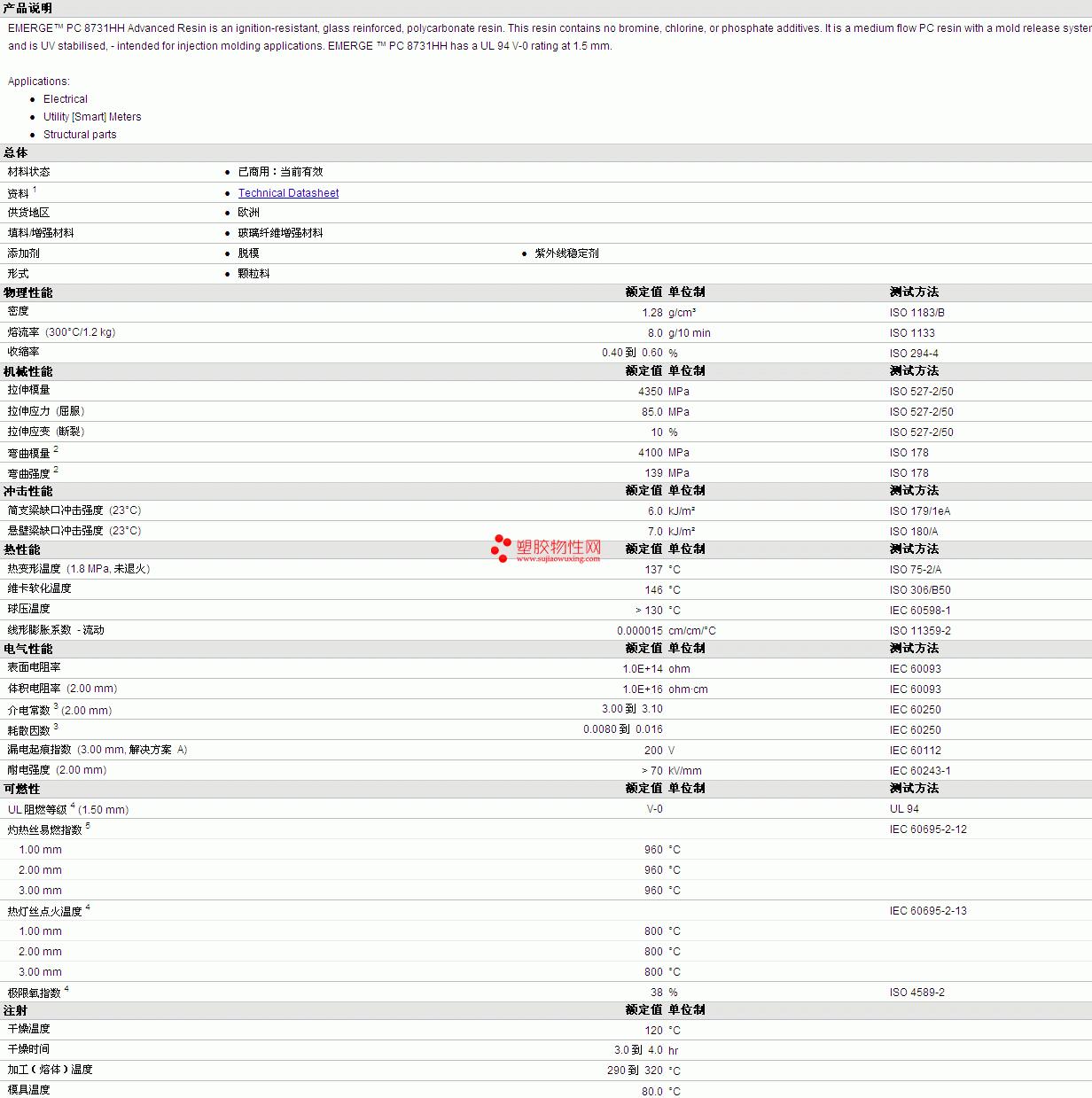
Task: Click the "ISO 294-4" test method
Action: [x=914, y=354]
